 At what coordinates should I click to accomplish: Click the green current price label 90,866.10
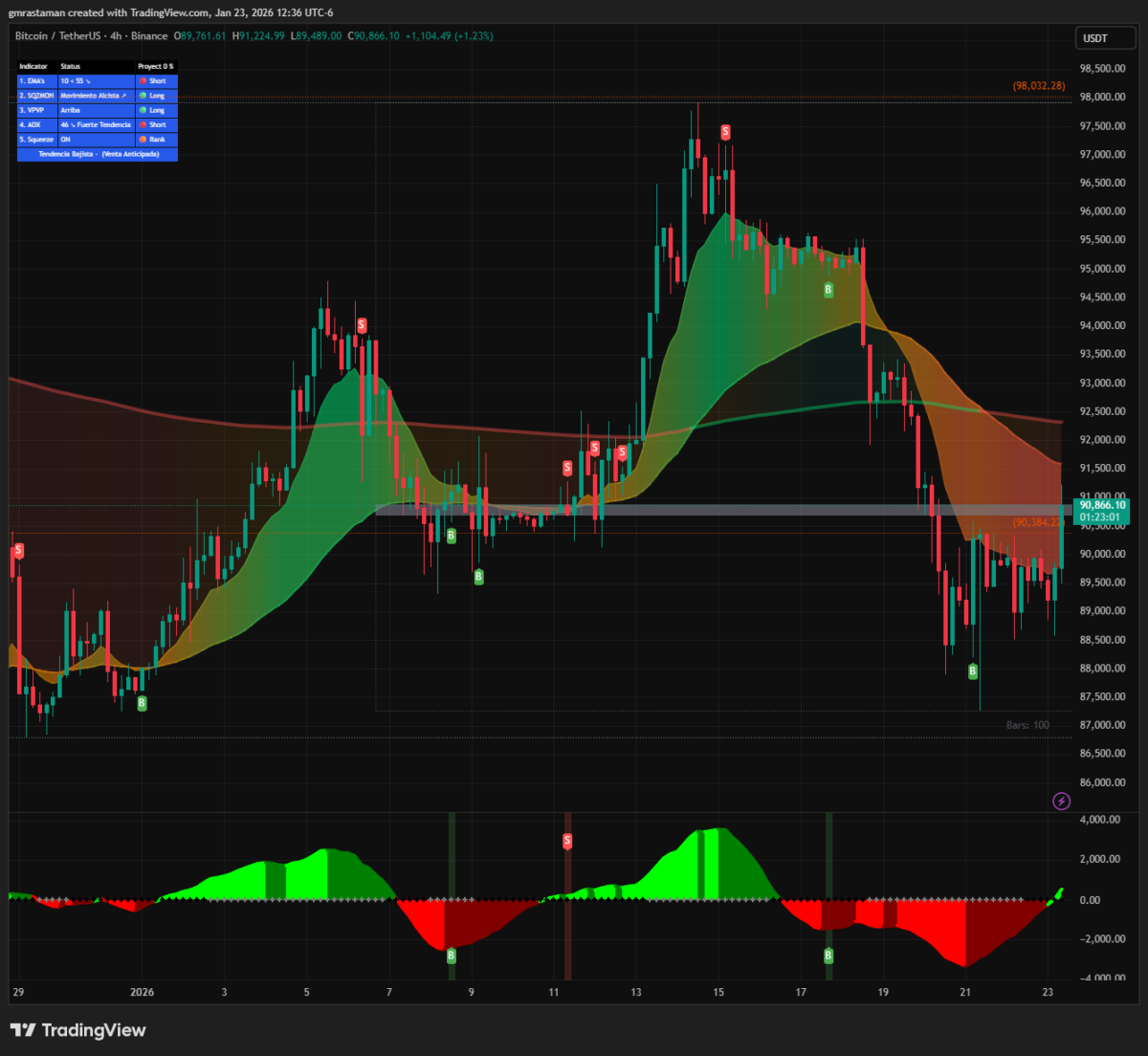[1102, 505]
